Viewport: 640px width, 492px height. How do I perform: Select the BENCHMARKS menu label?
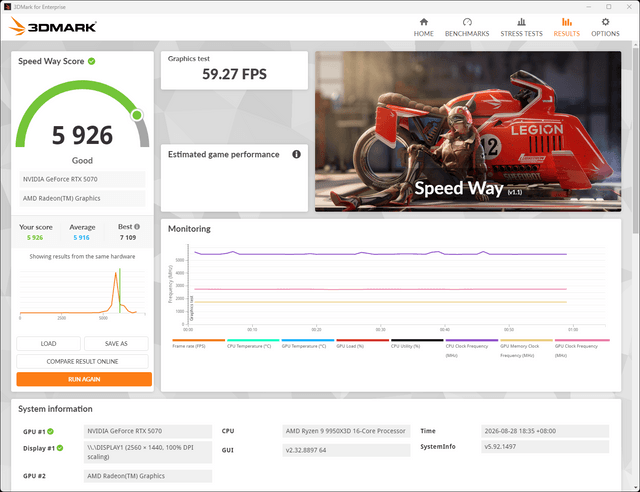click(467, 33)
